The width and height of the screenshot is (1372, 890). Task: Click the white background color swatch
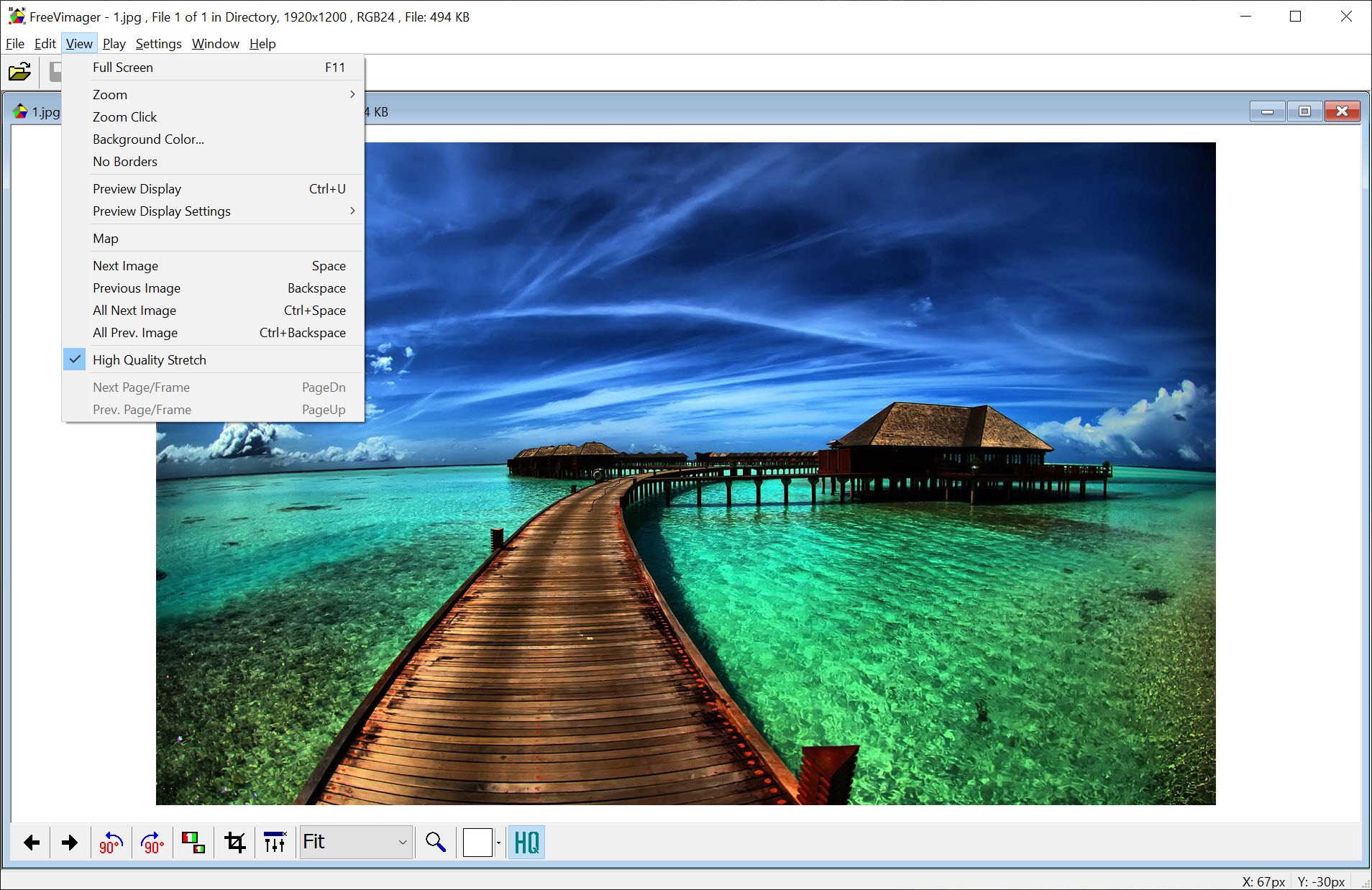(x=477, y=843)
